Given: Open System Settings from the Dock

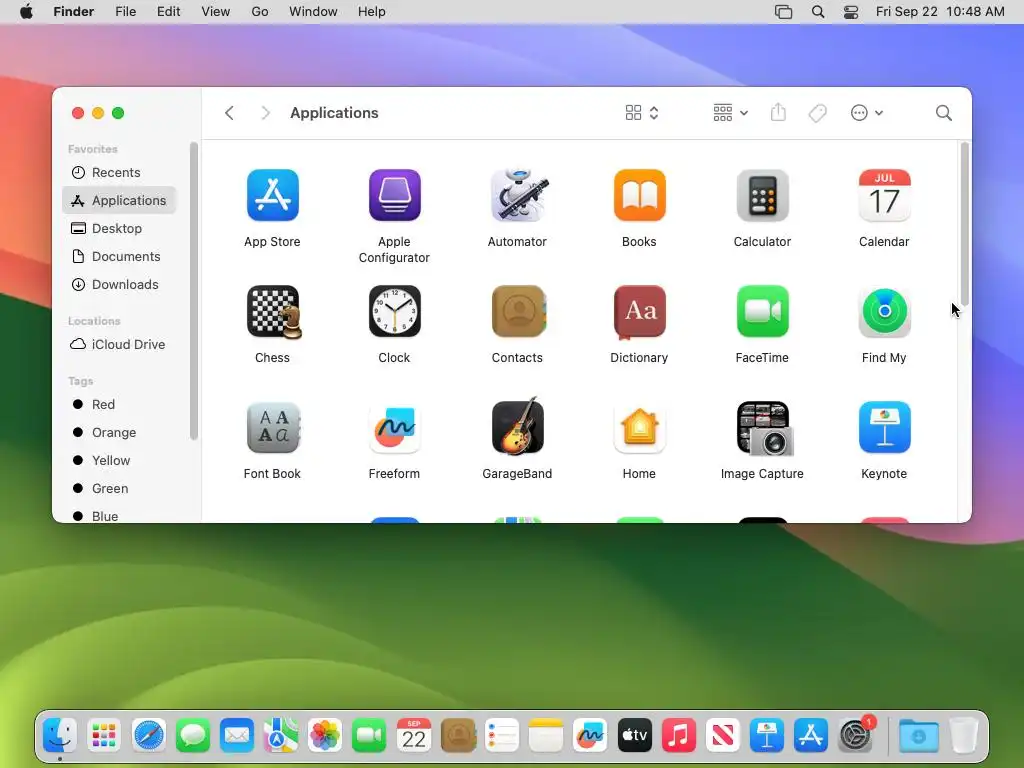Looking at the screenshot, I should pyautogui.click(x=856, y=736).
